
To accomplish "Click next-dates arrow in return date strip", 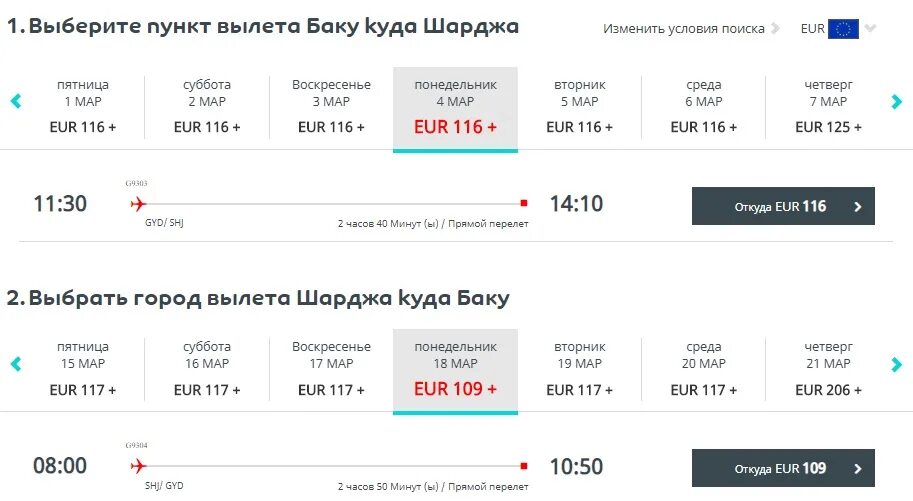I will [x=896, y=364].
